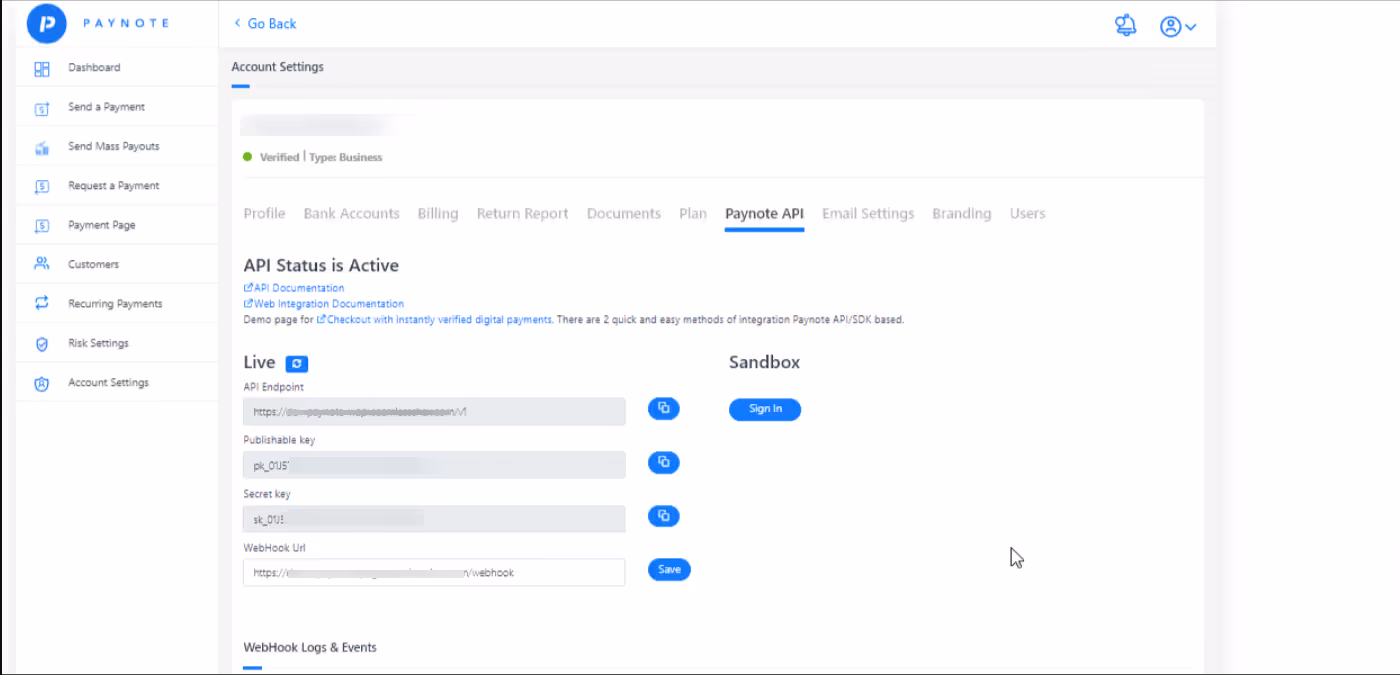Image resolution: width=1400 pixels, height=675 pixels.
Task: Click the 'API Status is Active' heading
Action: click(321, 266)
